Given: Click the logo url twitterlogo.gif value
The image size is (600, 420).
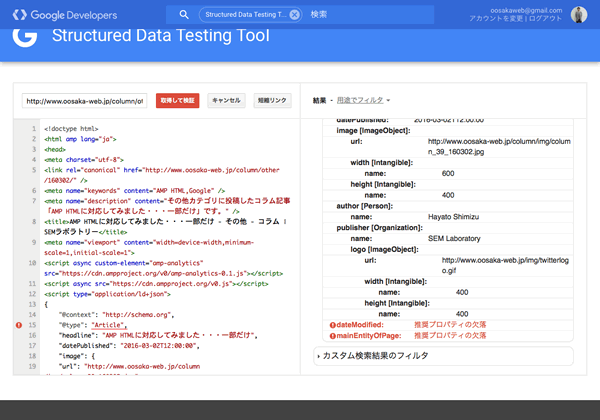Looking at the screenshot, I should (x=505, y=265).
